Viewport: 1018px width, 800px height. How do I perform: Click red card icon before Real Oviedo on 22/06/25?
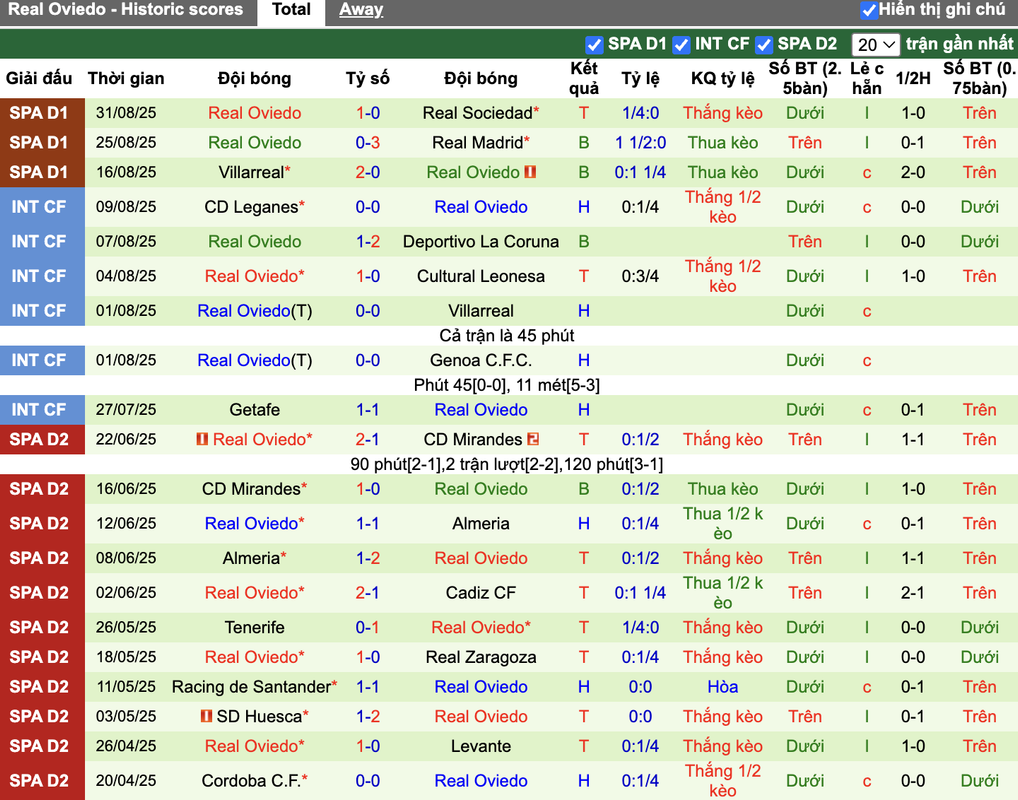[x=202, y=440]
